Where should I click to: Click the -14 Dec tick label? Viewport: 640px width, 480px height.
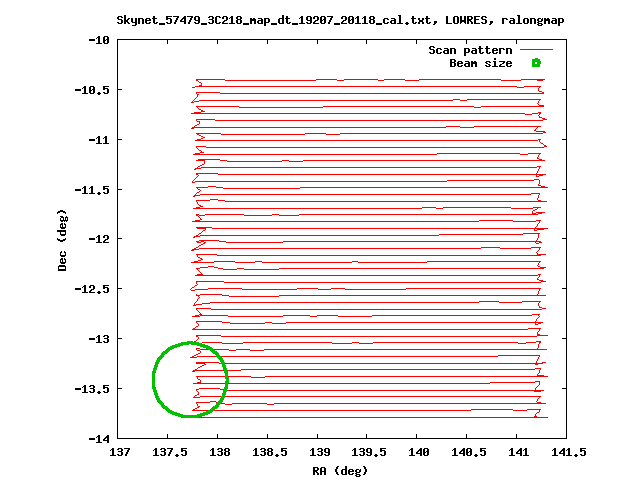point(99,439)
